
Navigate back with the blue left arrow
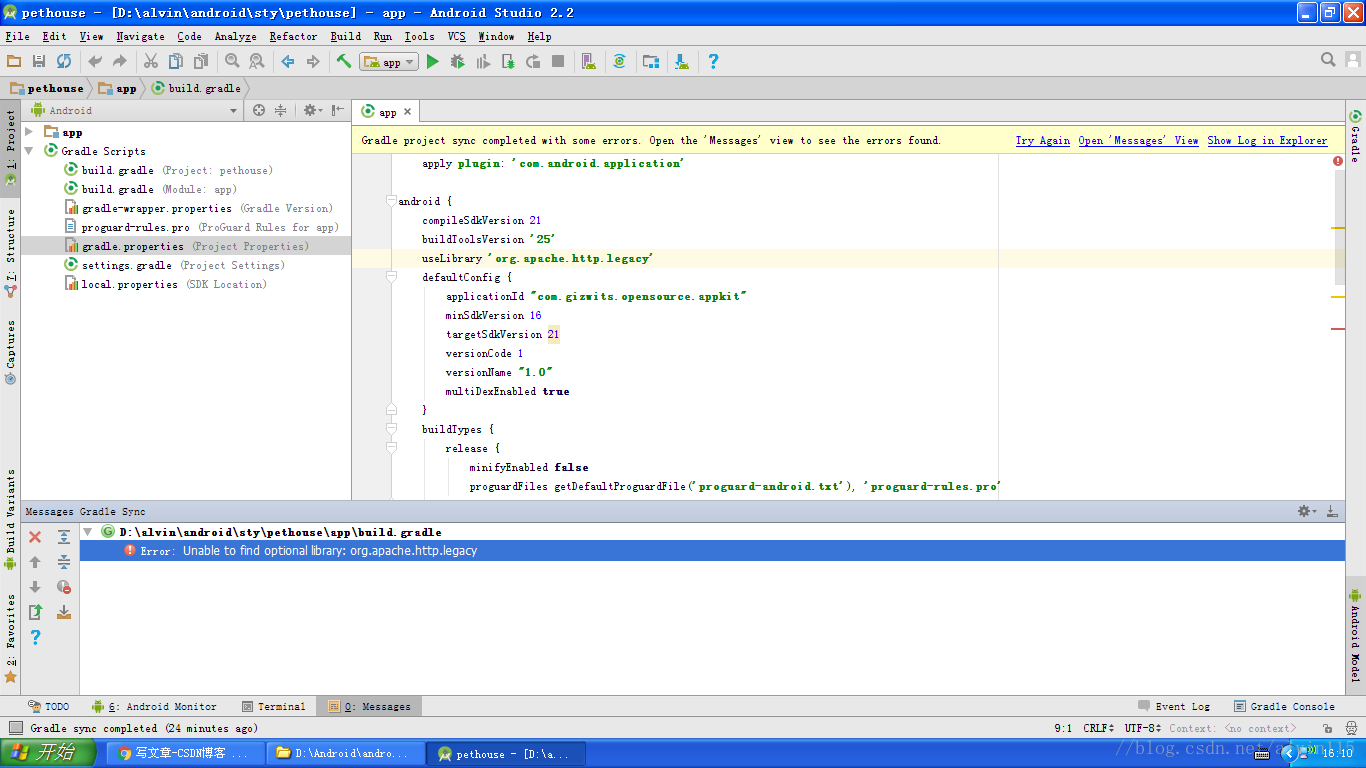click(x=288, y=61)
